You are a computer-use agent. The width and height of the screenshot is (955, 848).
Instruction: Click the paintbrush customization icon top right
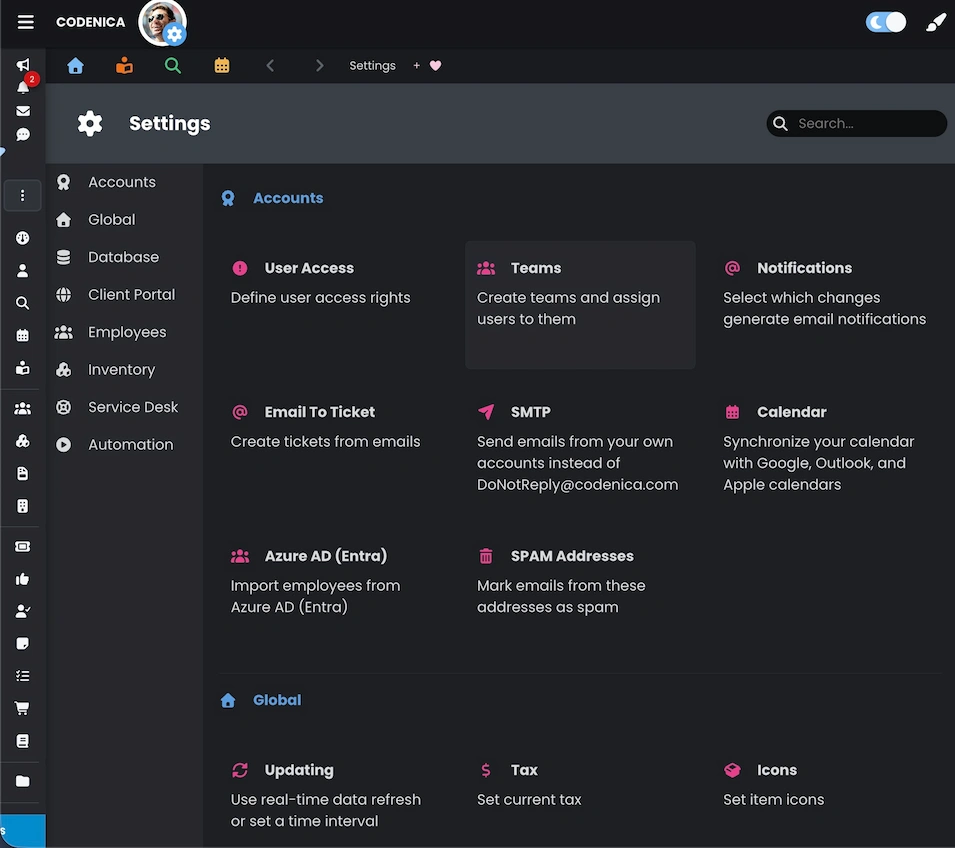(935, 21)
